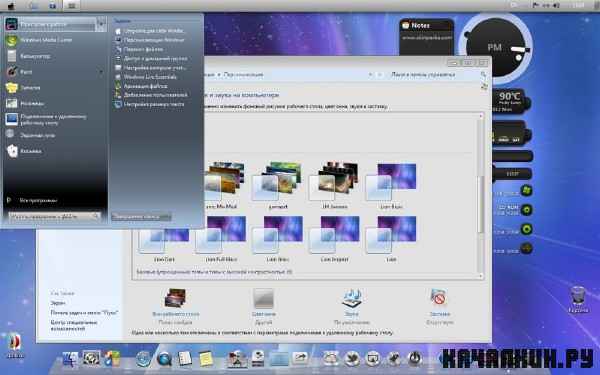Click the Notes gadget on desktop
Image resolution: width=600 pixels, height=375 pixels.
coord(426,38)
